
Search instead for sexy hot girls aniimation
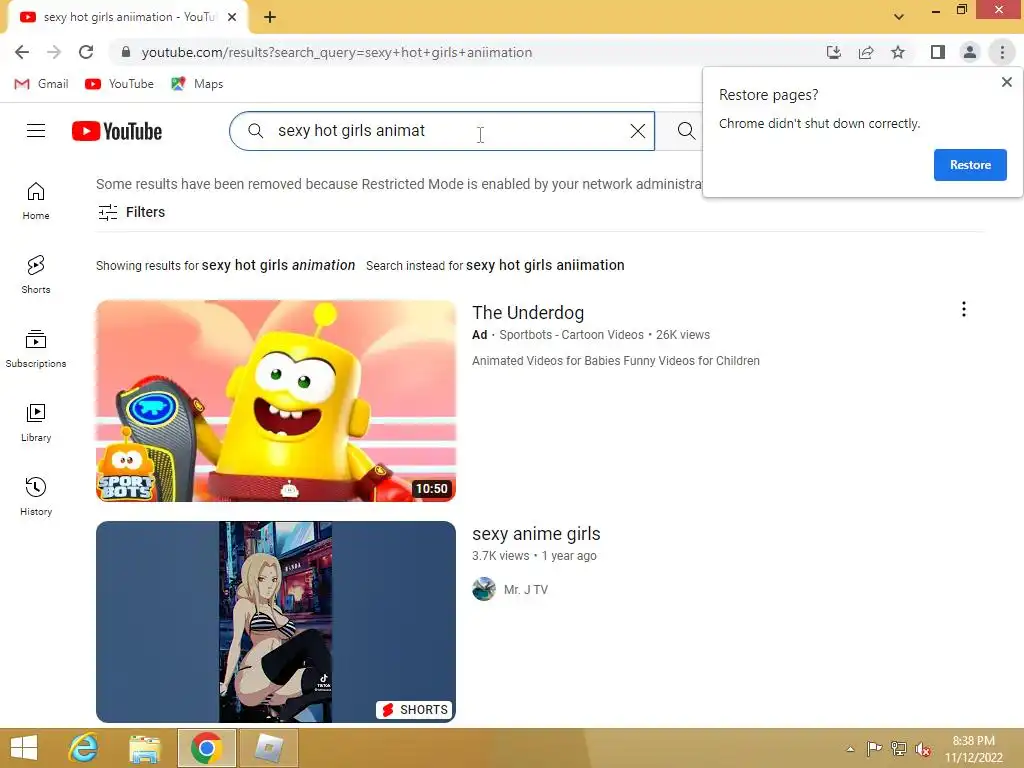tap(545, 265)
